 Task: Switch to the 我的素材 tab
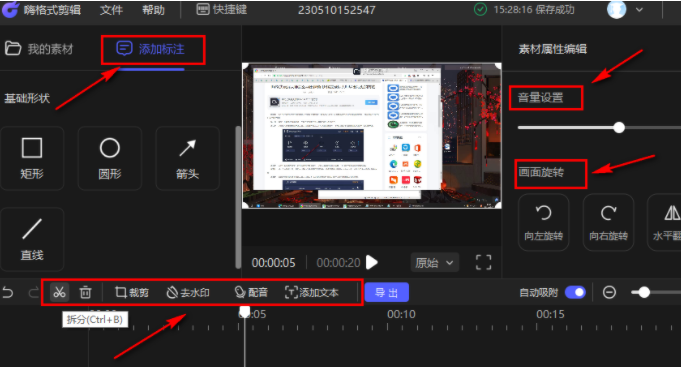click(x=39, y=49)
